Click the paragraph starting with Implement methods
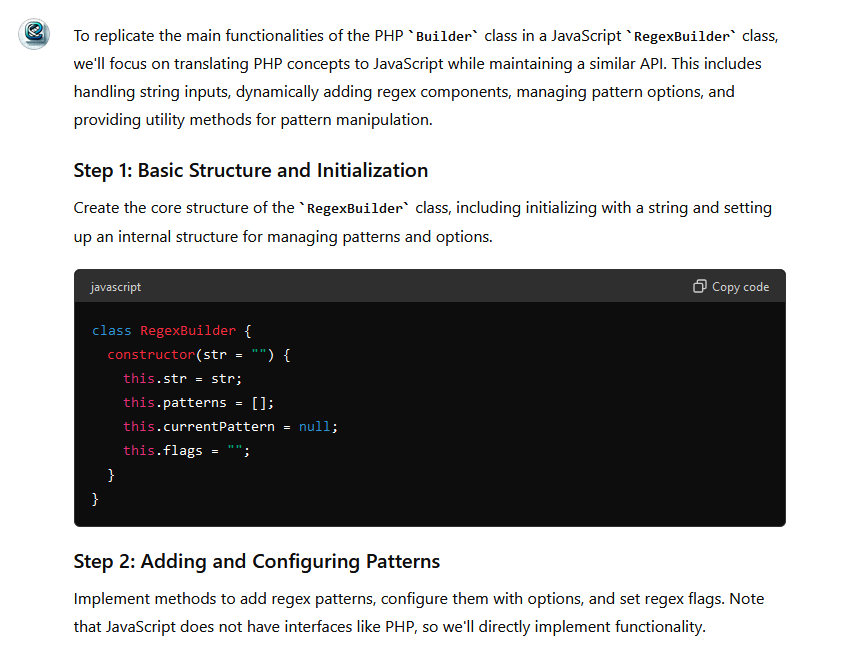Screen dimensions: 842x651 (418, 613)
